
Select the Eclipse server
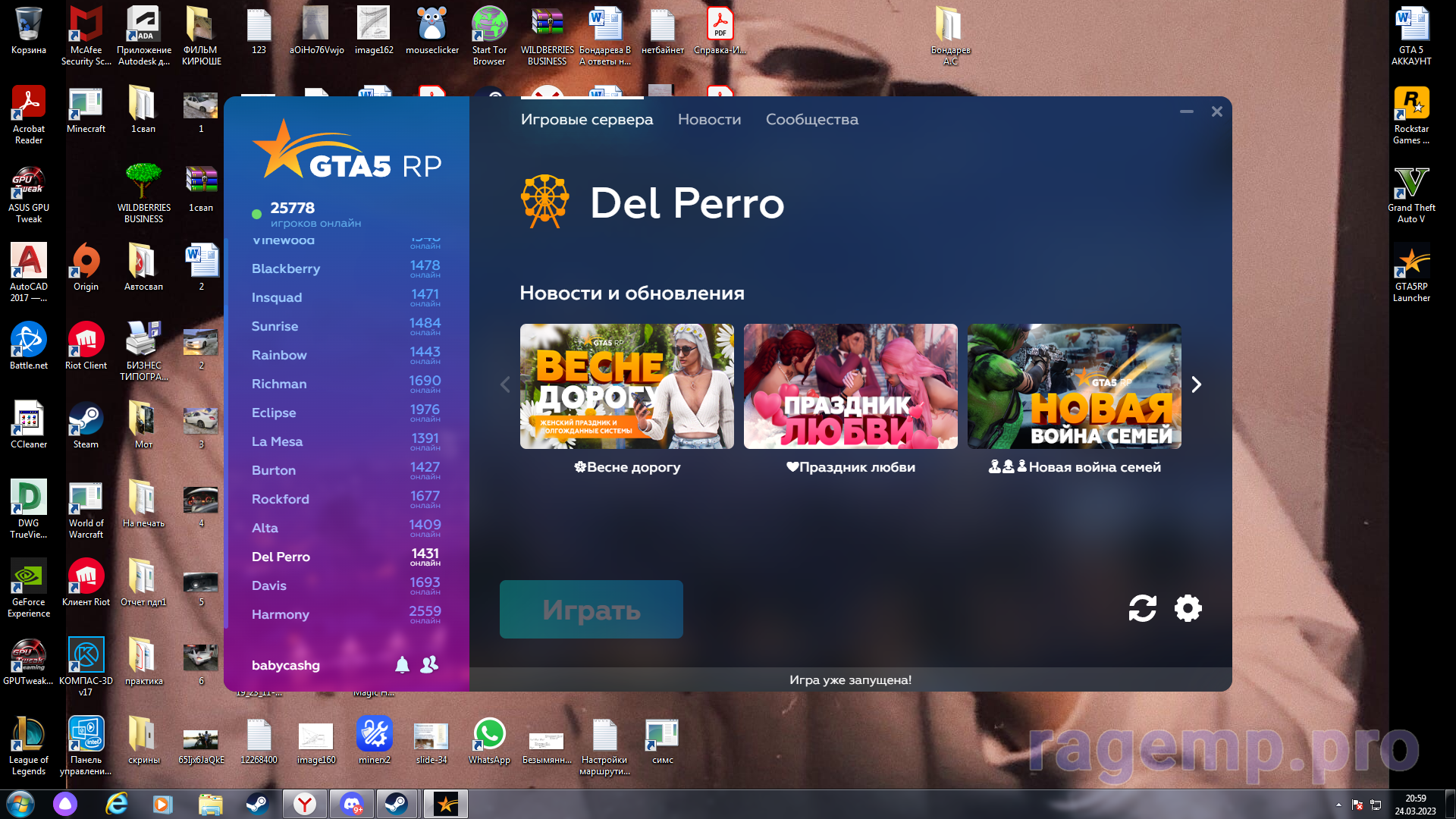click(274, 413)
